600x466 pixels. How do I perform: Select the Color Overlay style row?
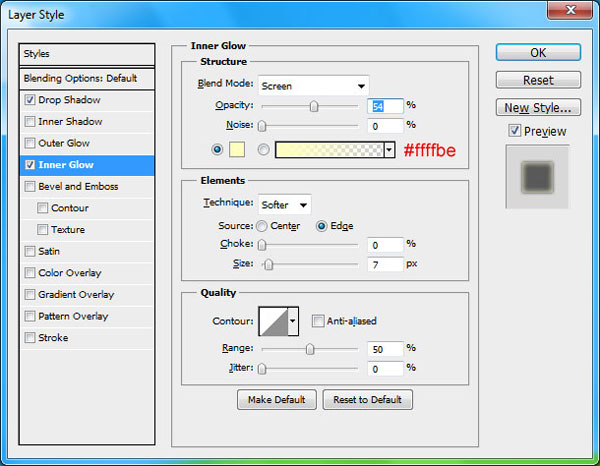pyautogui.click(x=87, y=273)
